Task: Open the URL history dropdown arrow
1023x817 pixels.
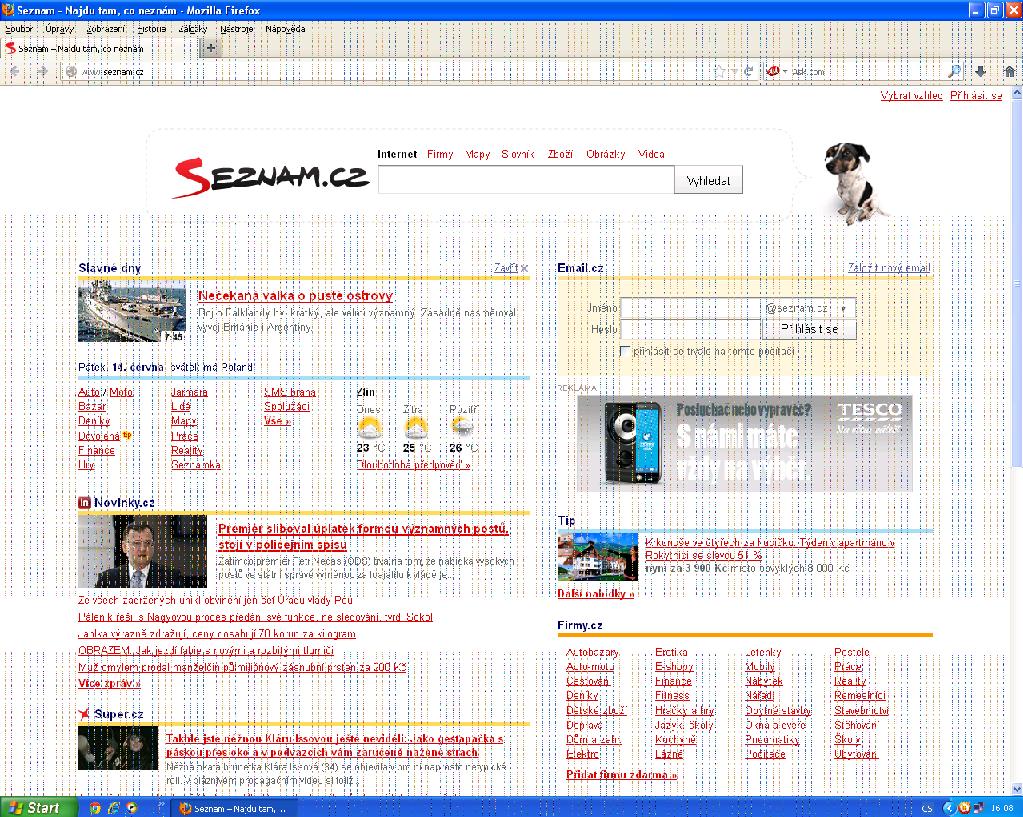Action: [735, 72]
